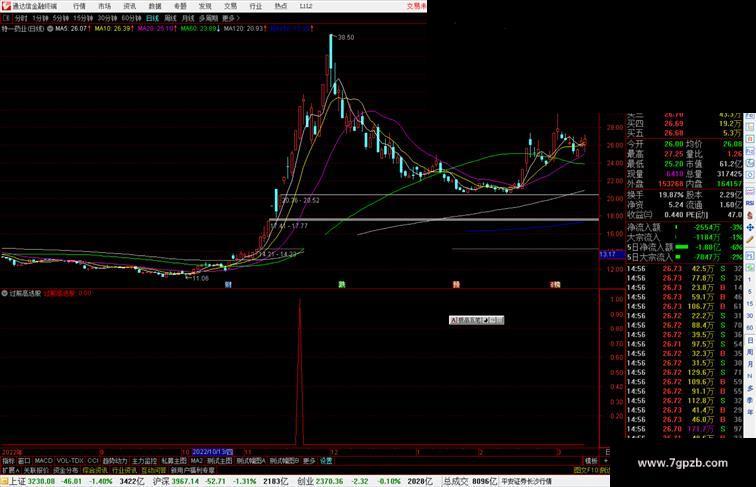Open the 关联报价 tab

tap(36, 470)
